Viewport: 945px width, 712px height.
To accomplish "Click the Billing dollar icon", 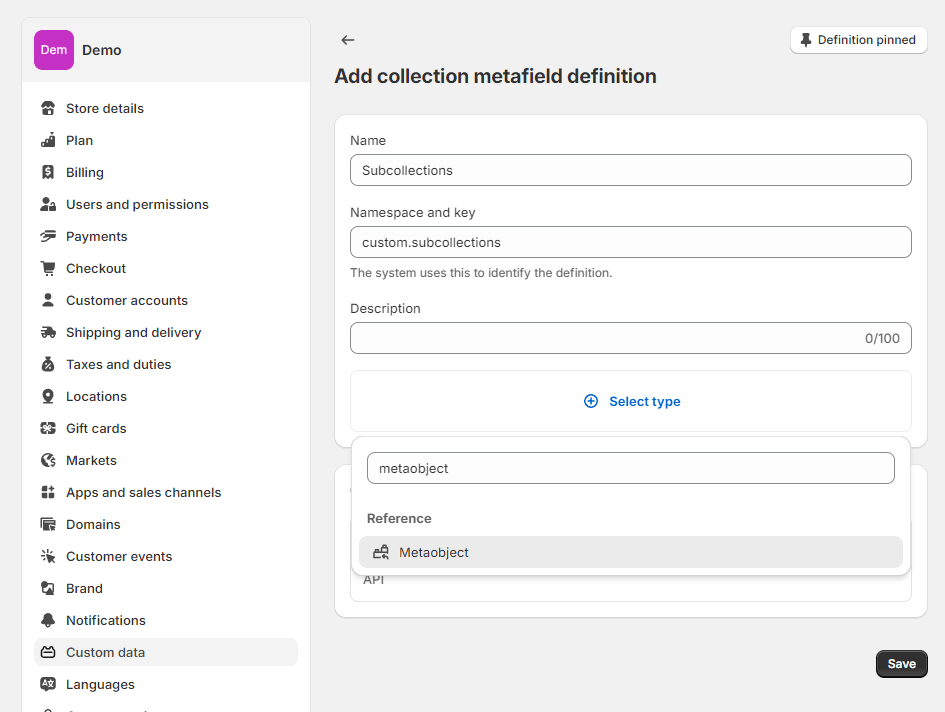I will [x=48, y=172].
